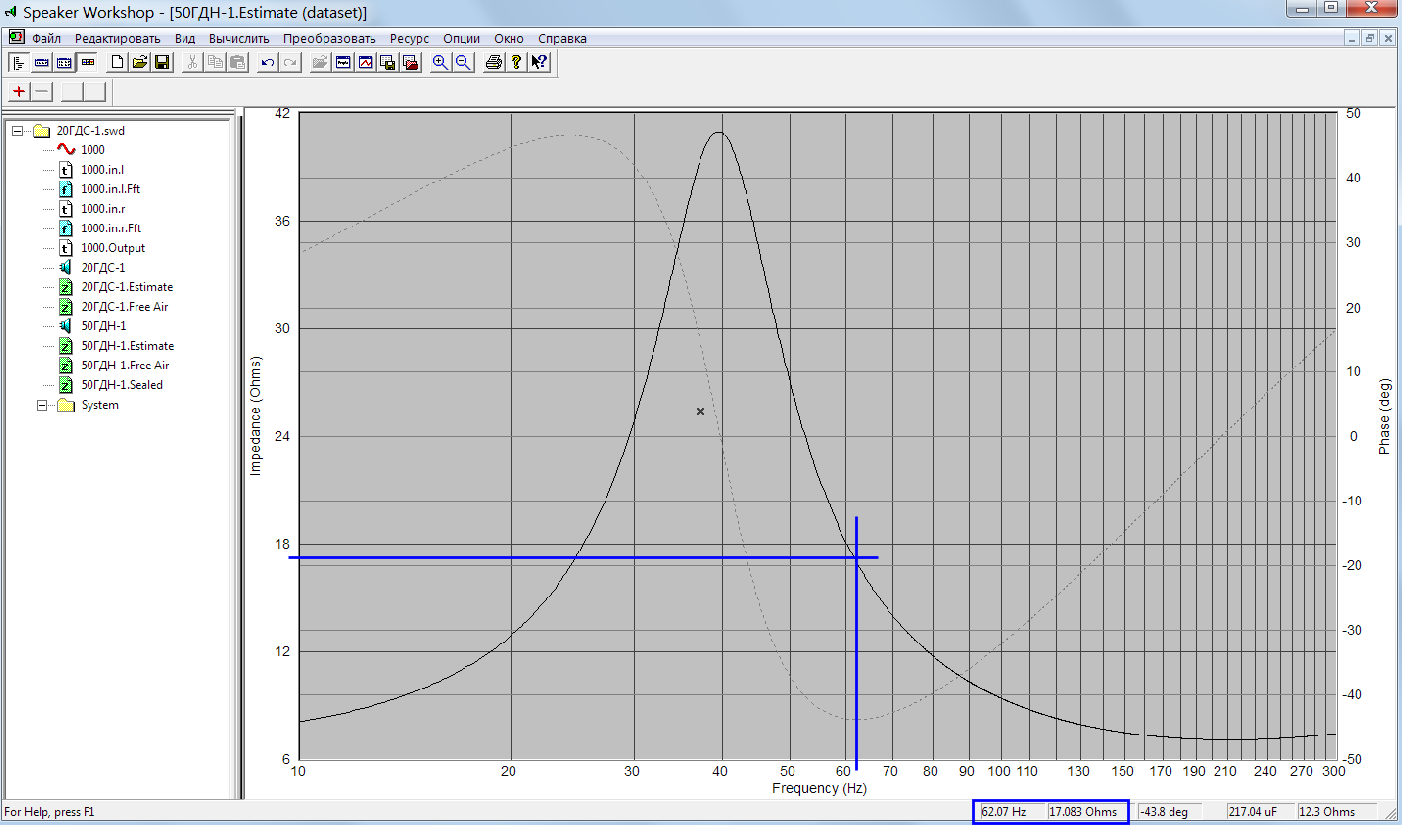The height and width of the screenshot is (825, 1402).
Task: Undo the last action
Action: (x=267, y=62)
